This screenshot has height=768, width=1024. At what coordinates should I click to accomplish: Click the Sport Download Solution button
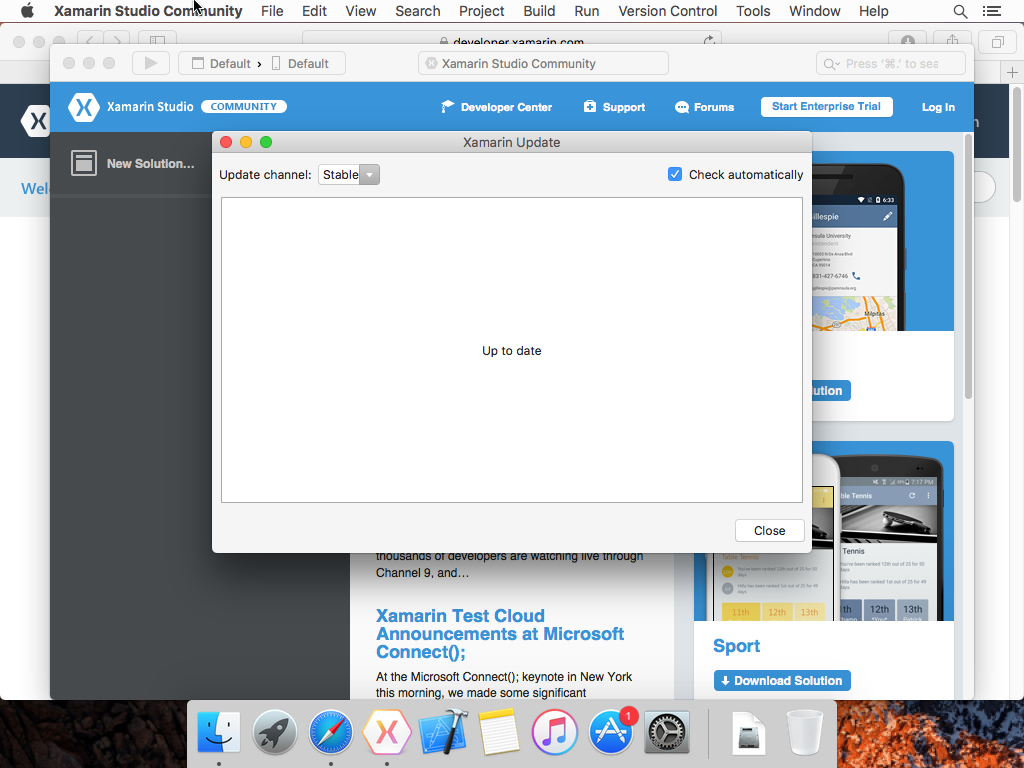(782, 681)
